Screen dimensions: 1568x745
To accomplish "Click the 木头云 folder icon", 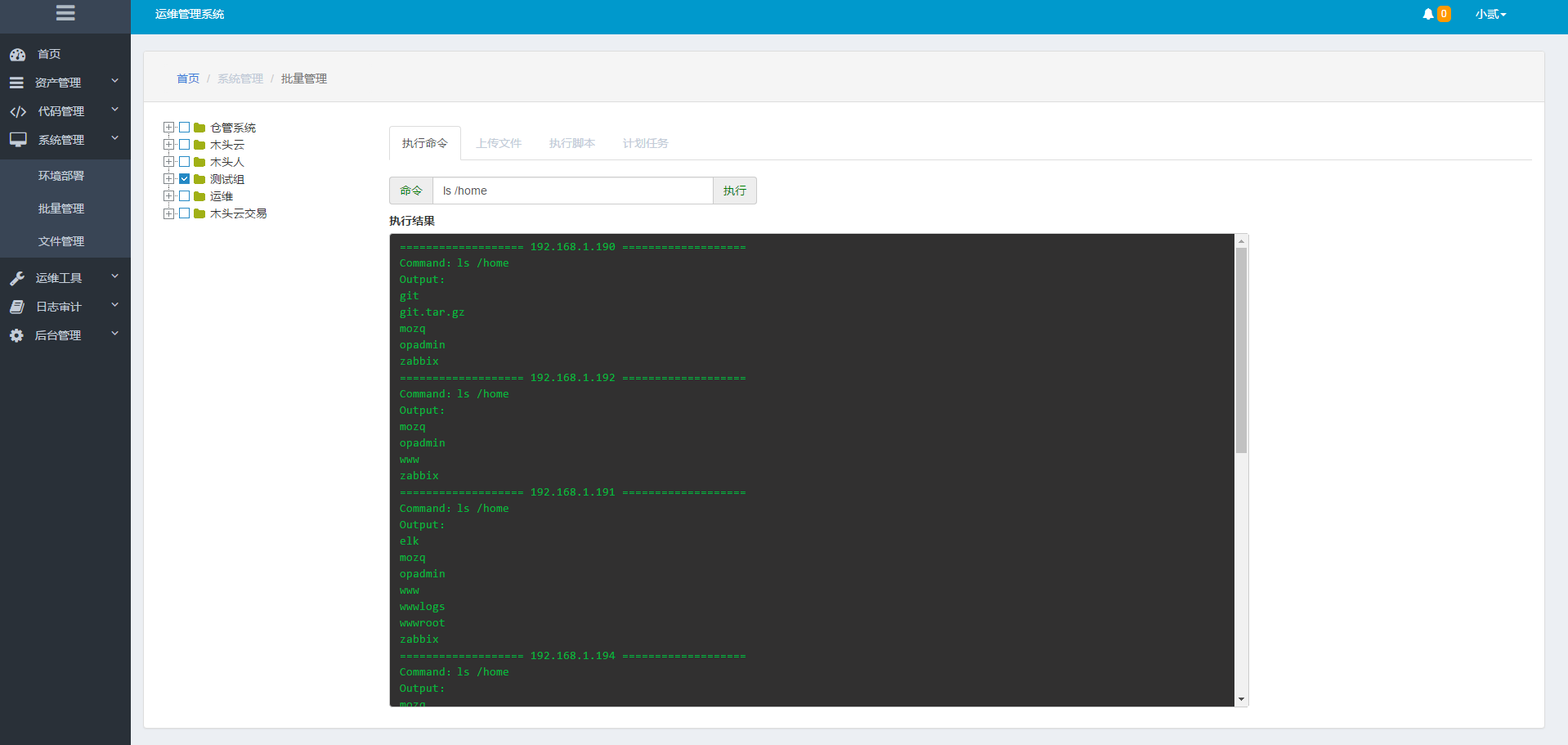I will click(199, 145).
